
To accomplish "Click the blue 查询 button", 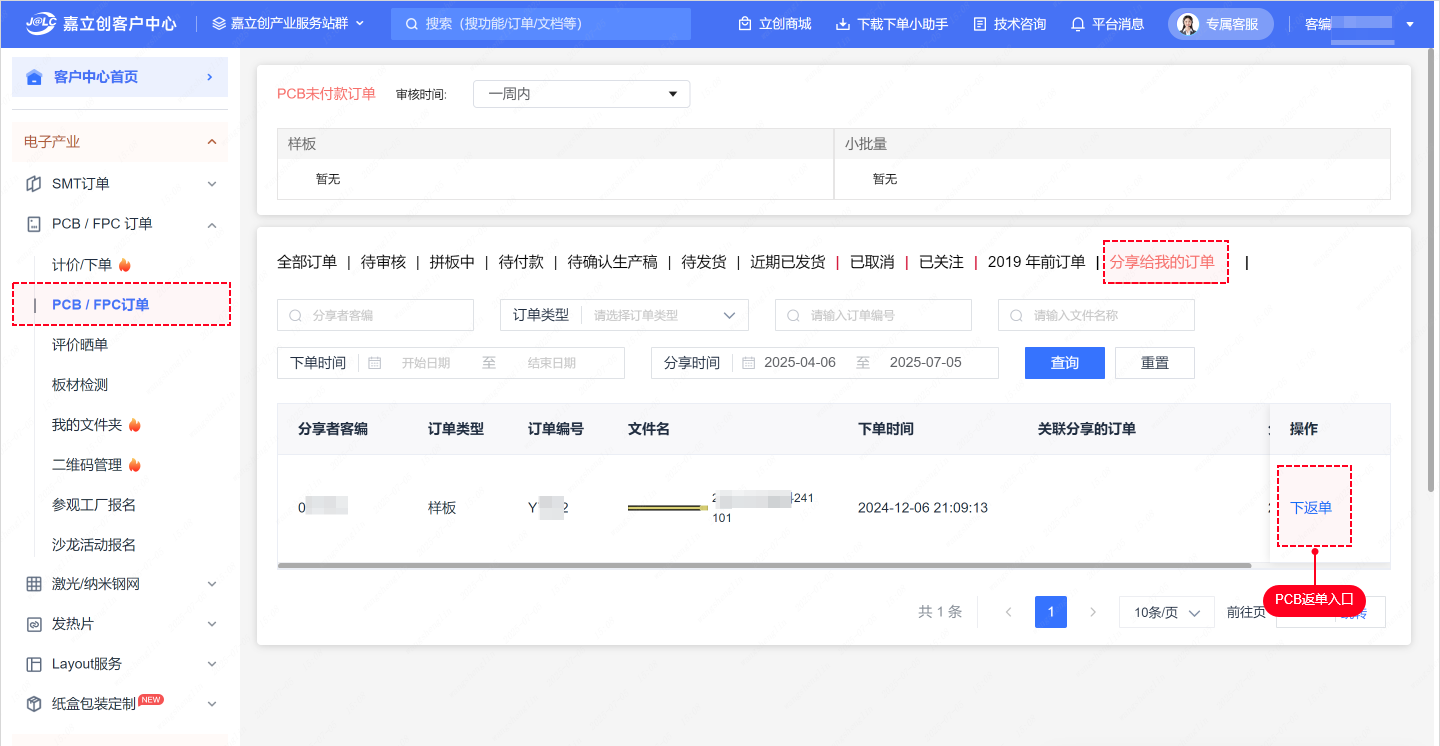I will pos(1064,363).
